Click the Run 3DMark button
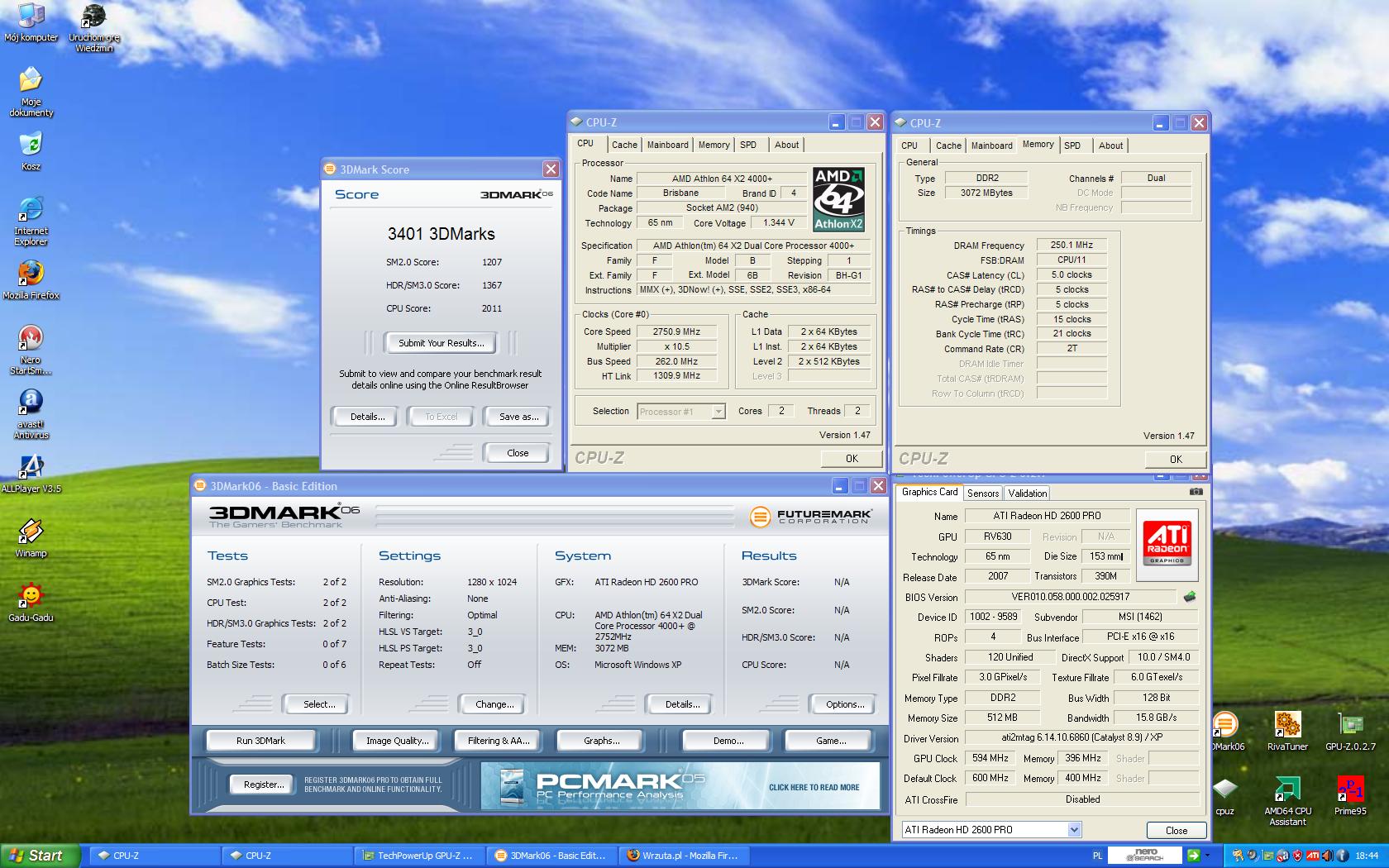Screen dimensions: 1389x868 click(x=260, y=741)
